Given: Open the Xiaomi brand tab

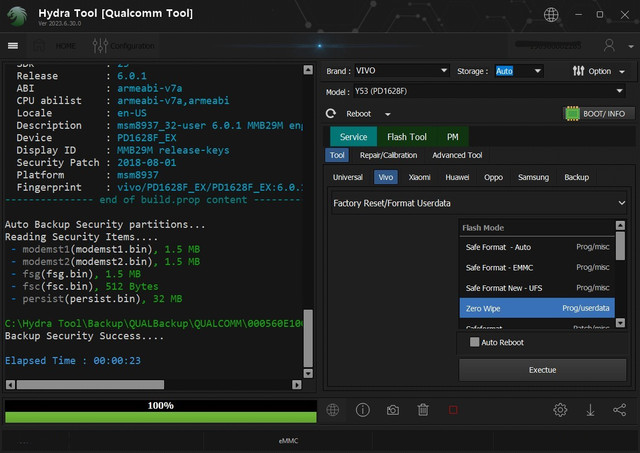Looking at the screenshot, I should click(x=420, y=177).
